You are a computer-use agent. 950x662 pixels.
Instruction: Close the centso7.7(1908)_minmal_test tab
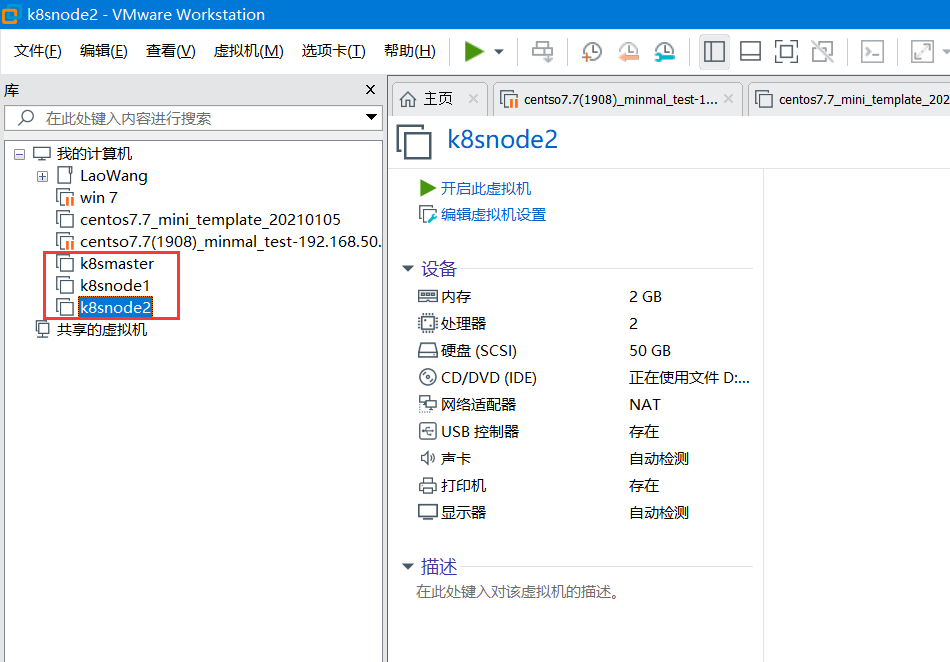click(728, 99)
